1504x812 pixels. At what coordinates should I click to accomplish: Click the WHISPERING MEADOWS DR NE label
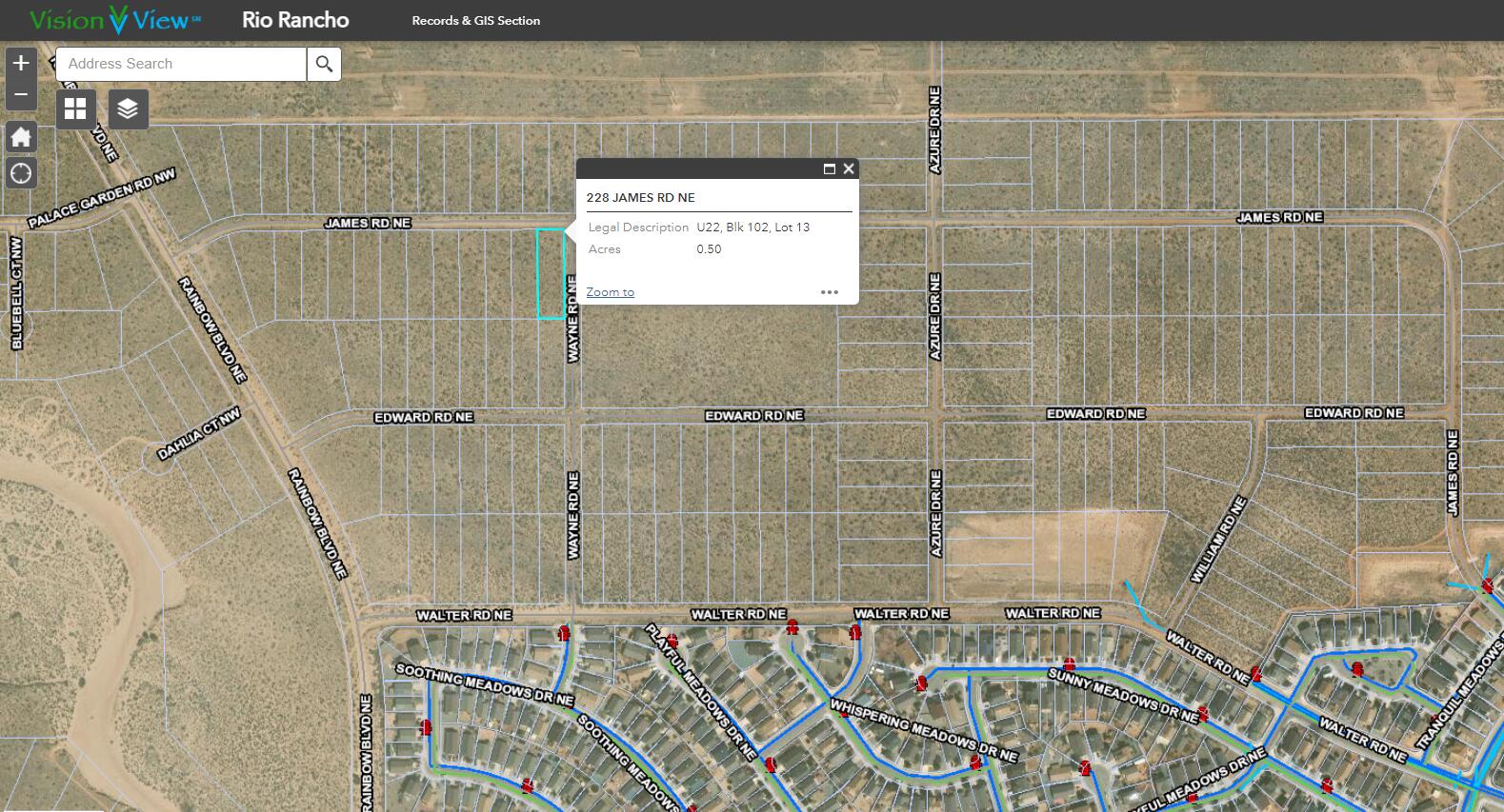(x=923, y=731)
